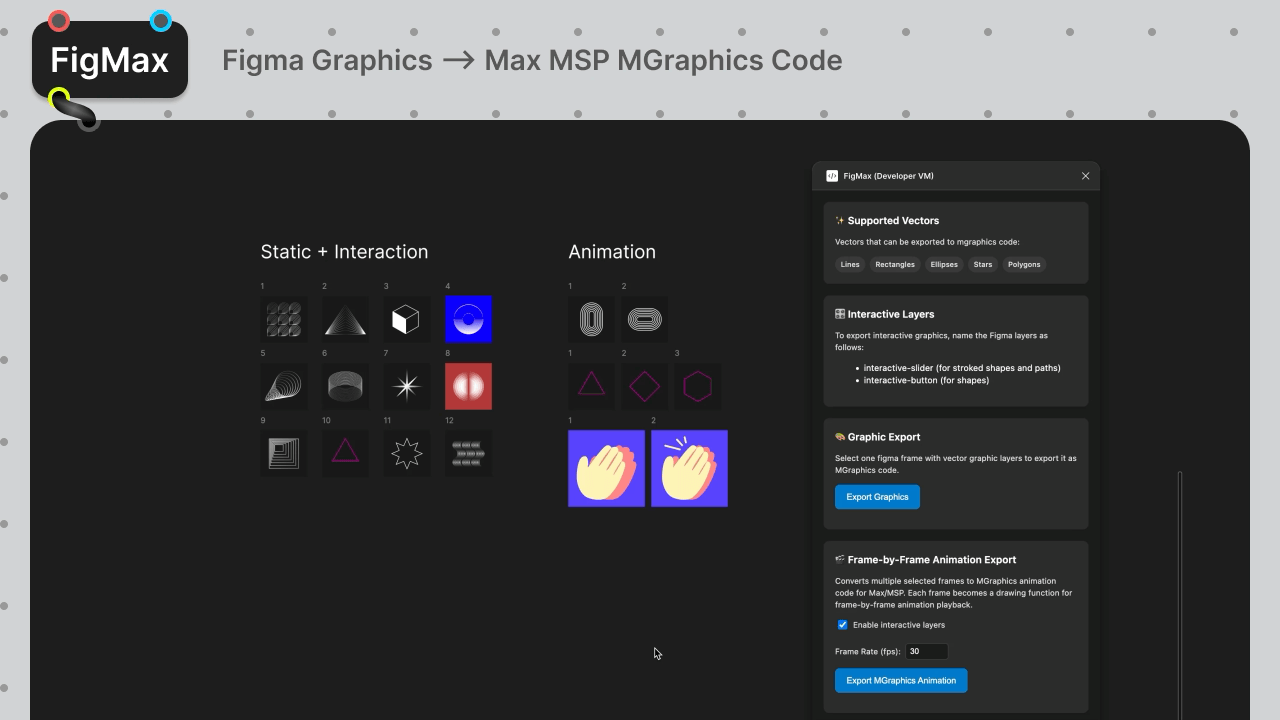Click the sparkle icon beside Supported Vectors
This screenshot has width=1280, height=720.
tap(840, 221)
